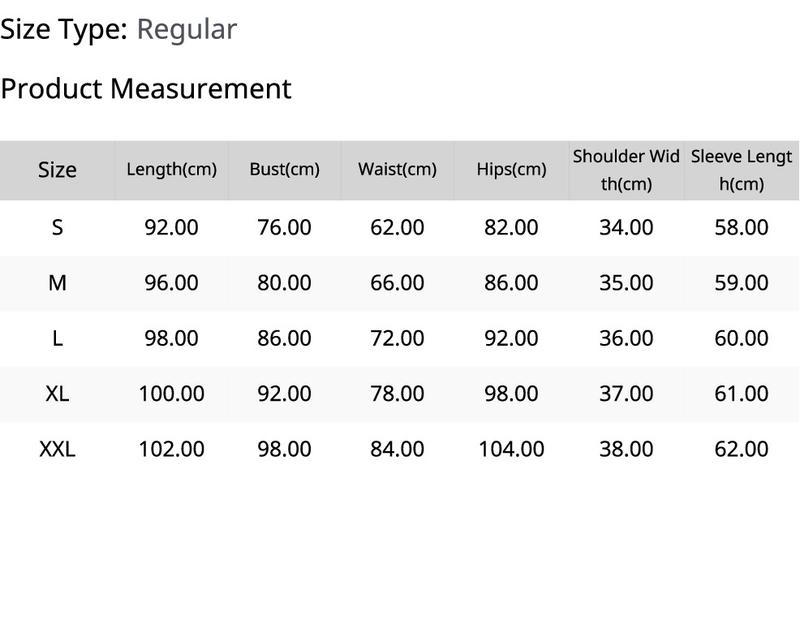Select the 100.00 length value for XL
800x637 pixels.
point(171,394)
